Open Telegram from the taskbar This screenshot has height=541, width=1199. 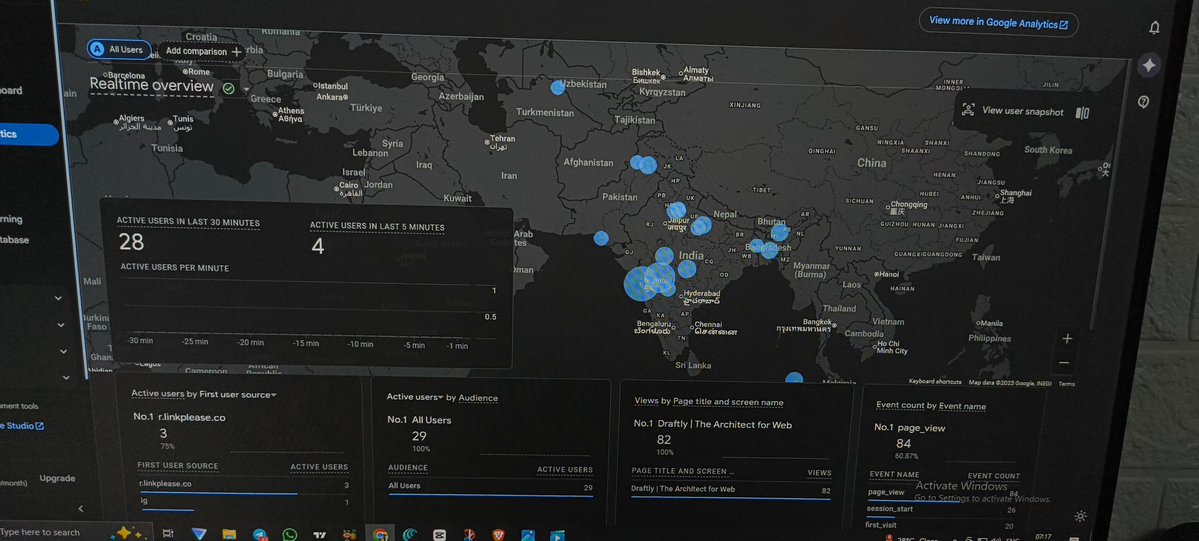coord(260,535)
